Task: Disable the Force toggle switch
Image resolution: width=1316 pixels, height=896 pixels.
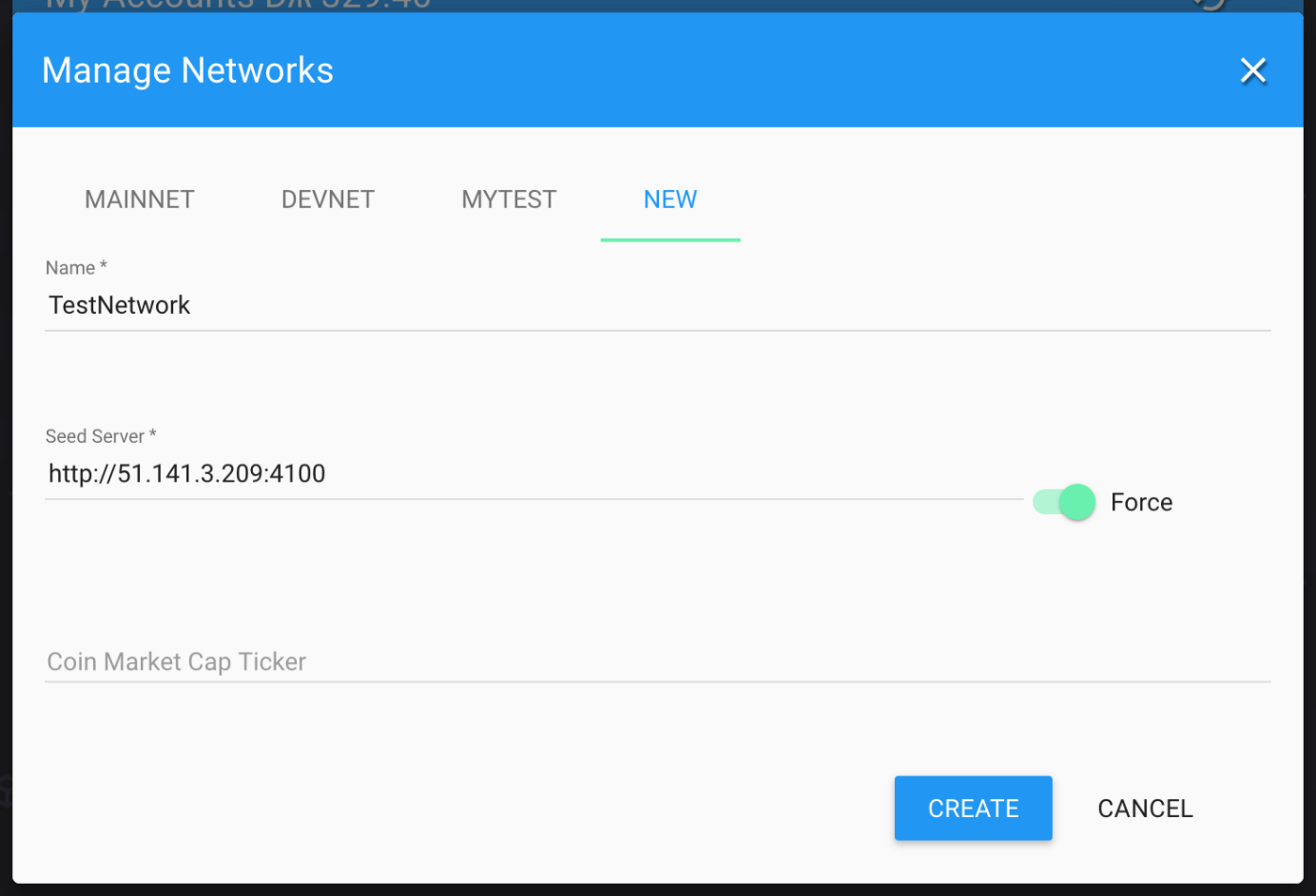Action: pyautogui.click(x=1064, y=502)
